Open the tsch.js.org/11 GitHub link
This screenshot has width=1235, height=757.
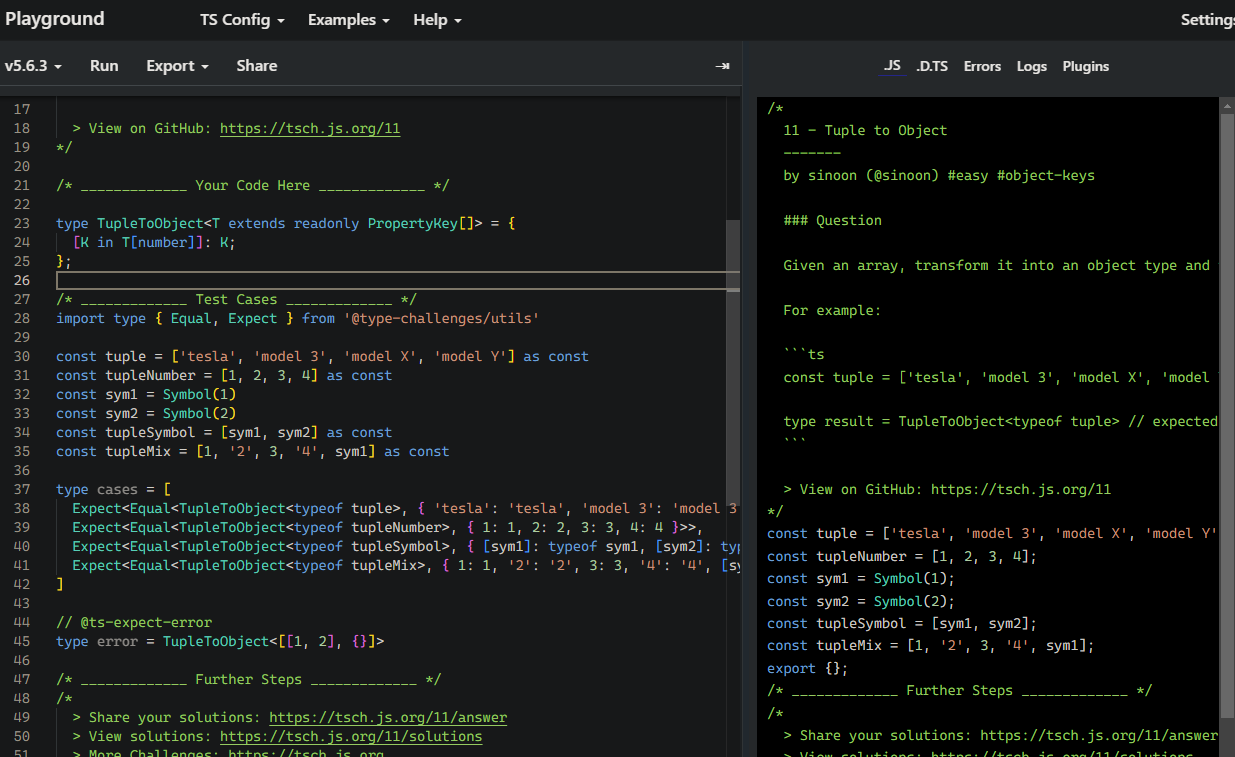310,128
